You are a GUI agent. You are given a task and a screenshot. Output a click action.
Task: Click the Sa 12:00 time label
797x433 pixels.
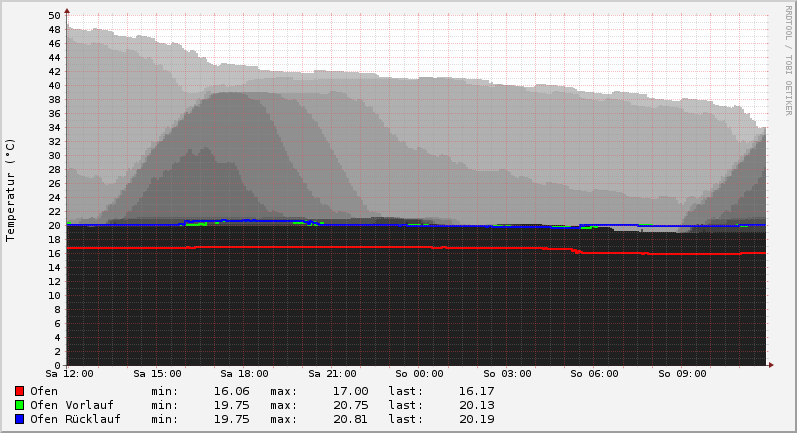[69, 374]
